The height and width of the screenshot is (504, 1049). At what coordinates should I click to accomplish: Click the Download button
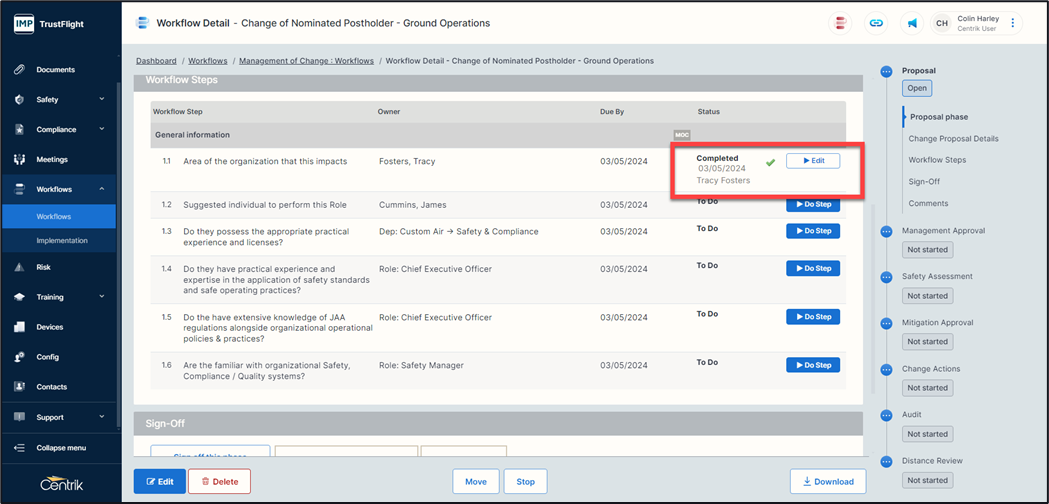[x=827, y=481]
